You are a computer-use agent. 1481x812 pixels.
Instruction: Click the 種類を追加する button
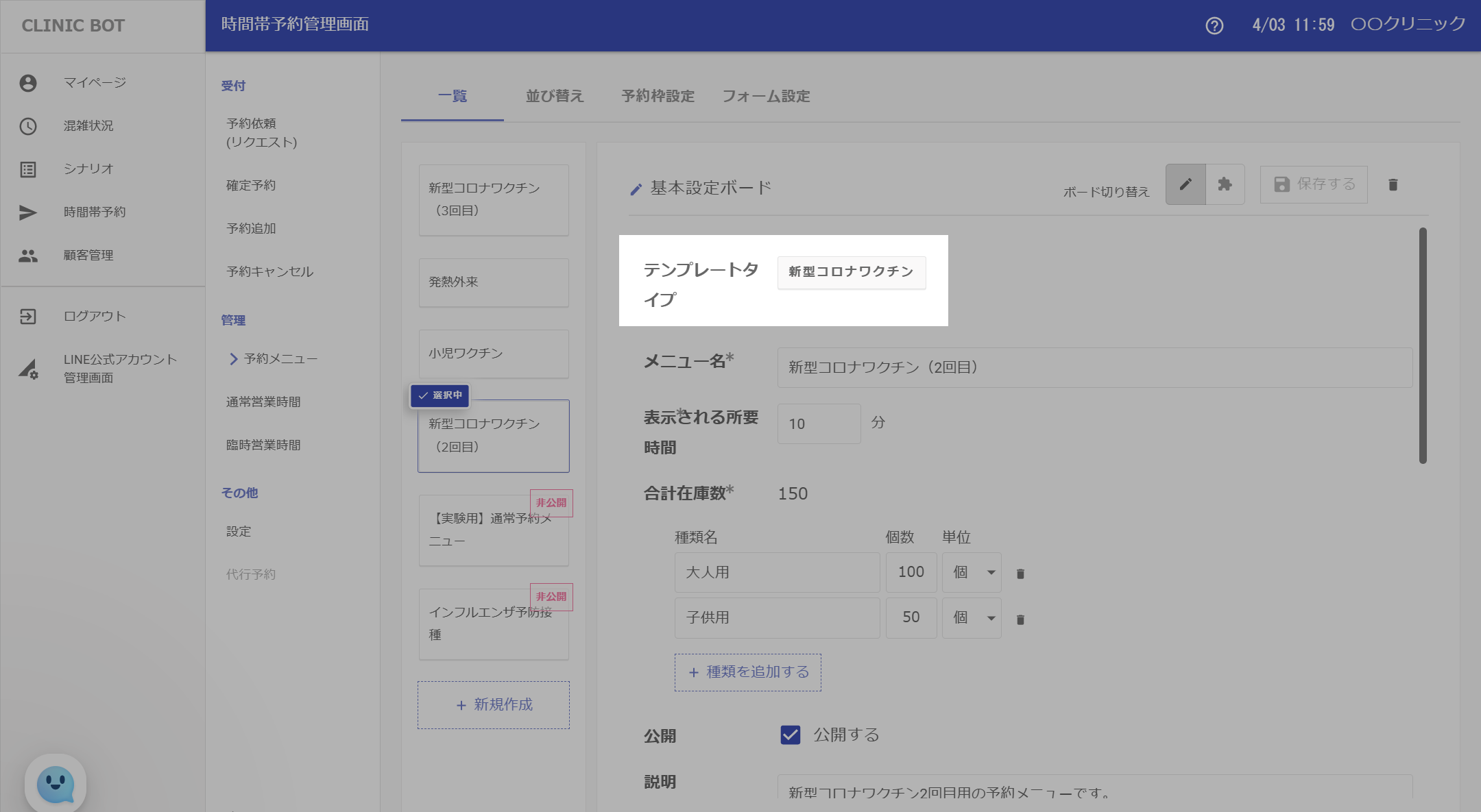[748, 672]
